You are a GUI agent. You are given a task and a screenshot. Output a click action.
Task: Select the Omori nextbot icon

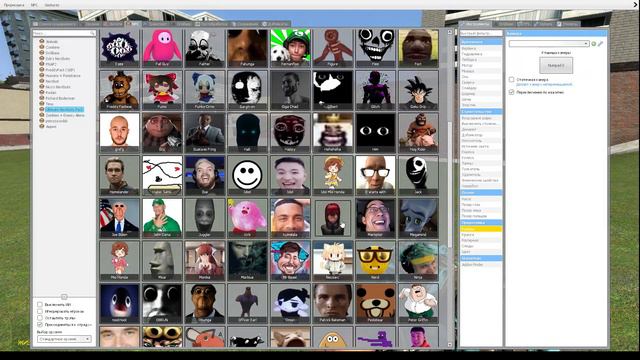tap(290, 303)
